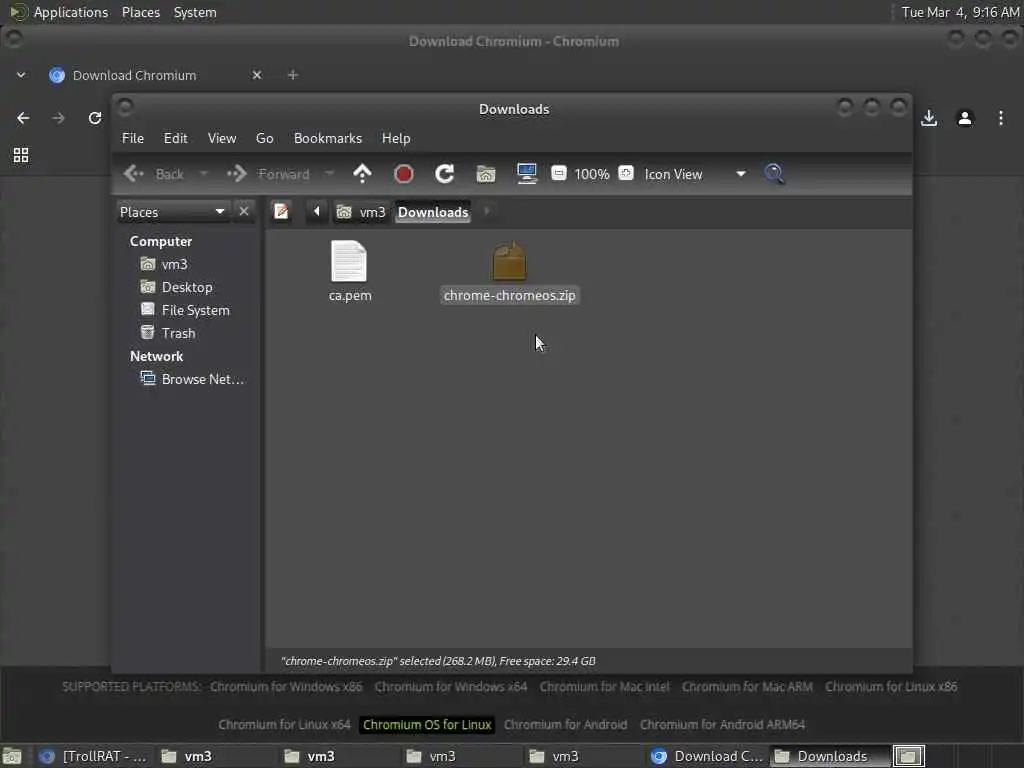Open the Chromium profile icon
This screenshot has height=768, width=1024.
coord(965,118)
